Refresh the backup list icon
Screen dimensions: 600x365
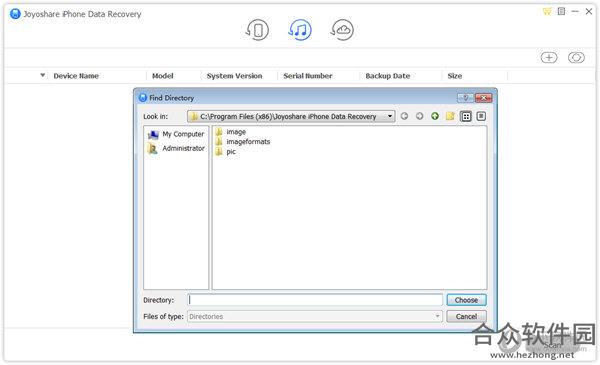576,58
